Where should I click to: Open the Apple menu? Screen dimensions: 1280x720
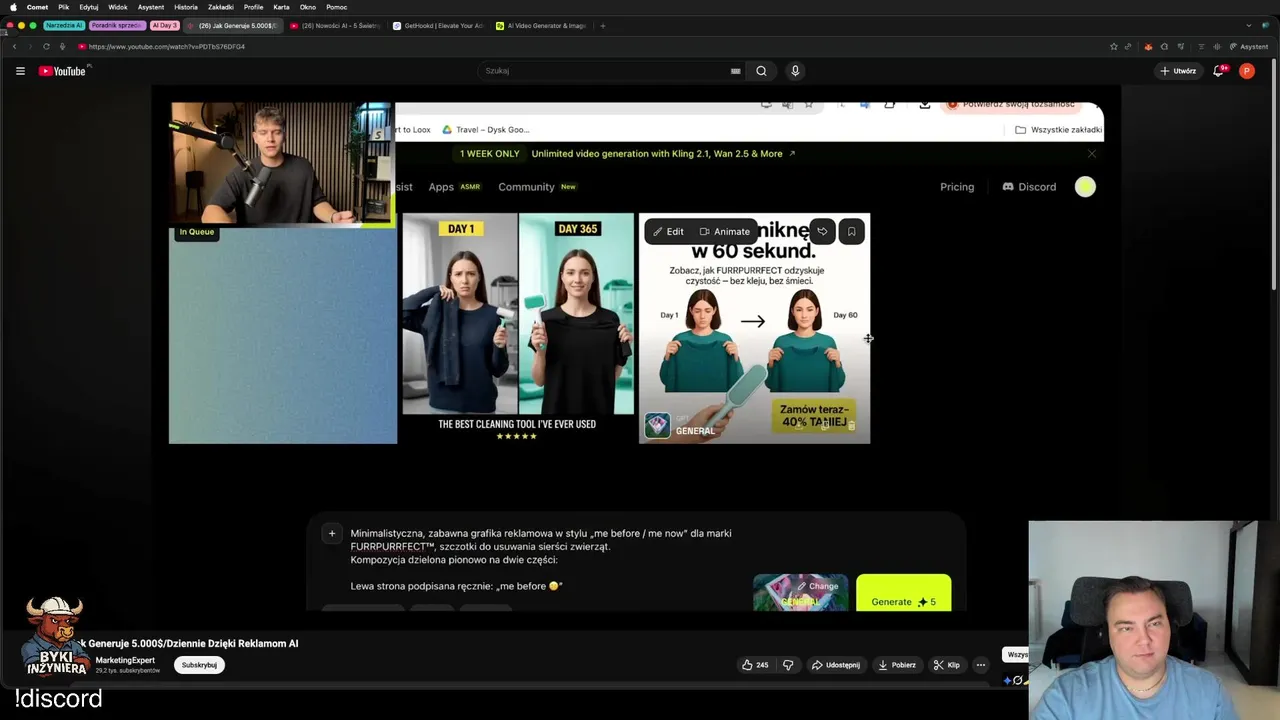(13, 7)
